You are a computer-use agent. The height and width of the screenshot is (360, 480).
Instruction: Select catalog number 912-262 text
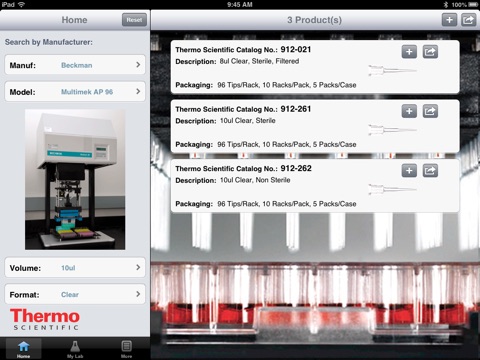(296, 168)
